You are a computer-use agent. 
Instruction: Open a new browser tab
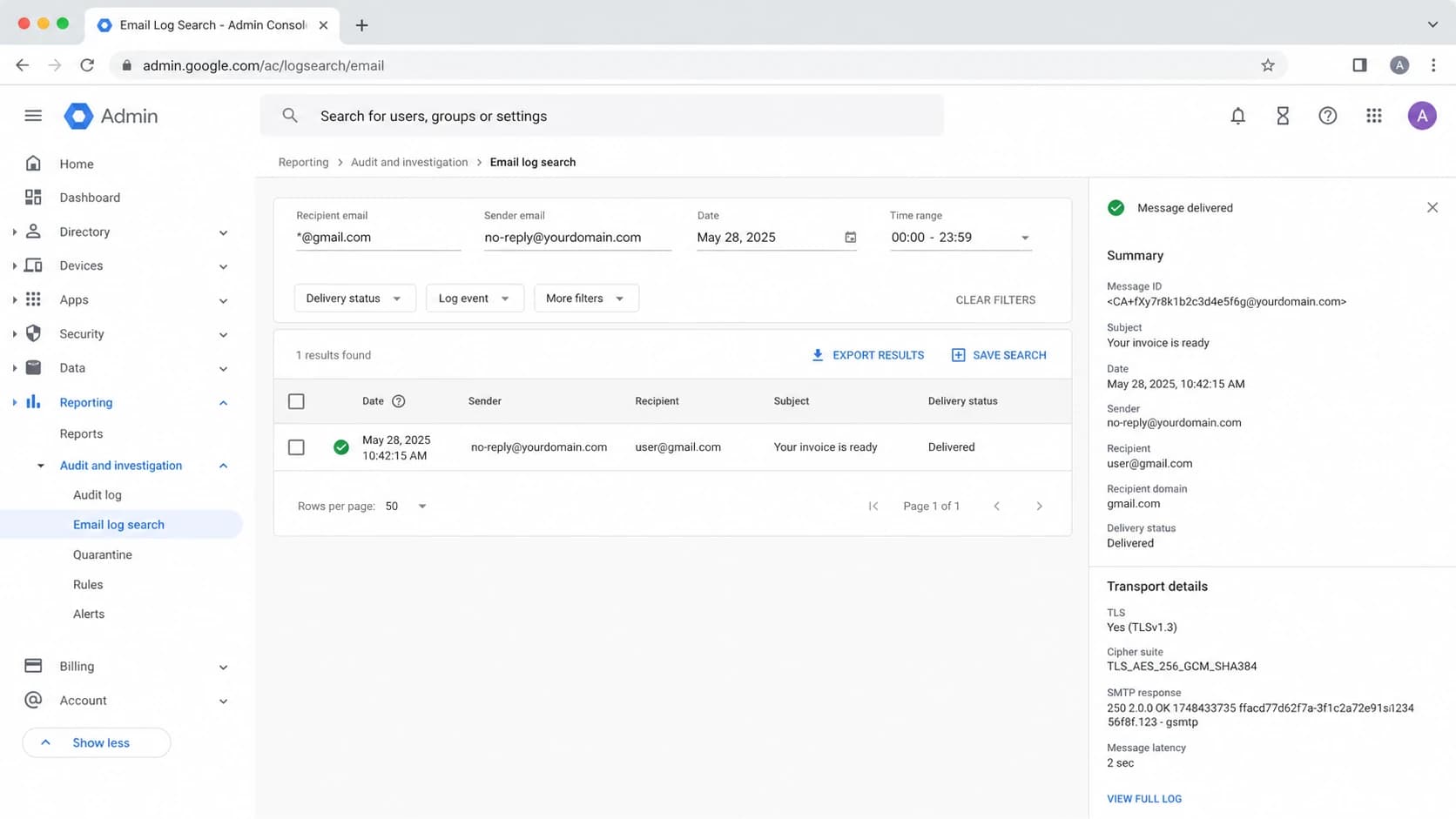coord(361,25)
